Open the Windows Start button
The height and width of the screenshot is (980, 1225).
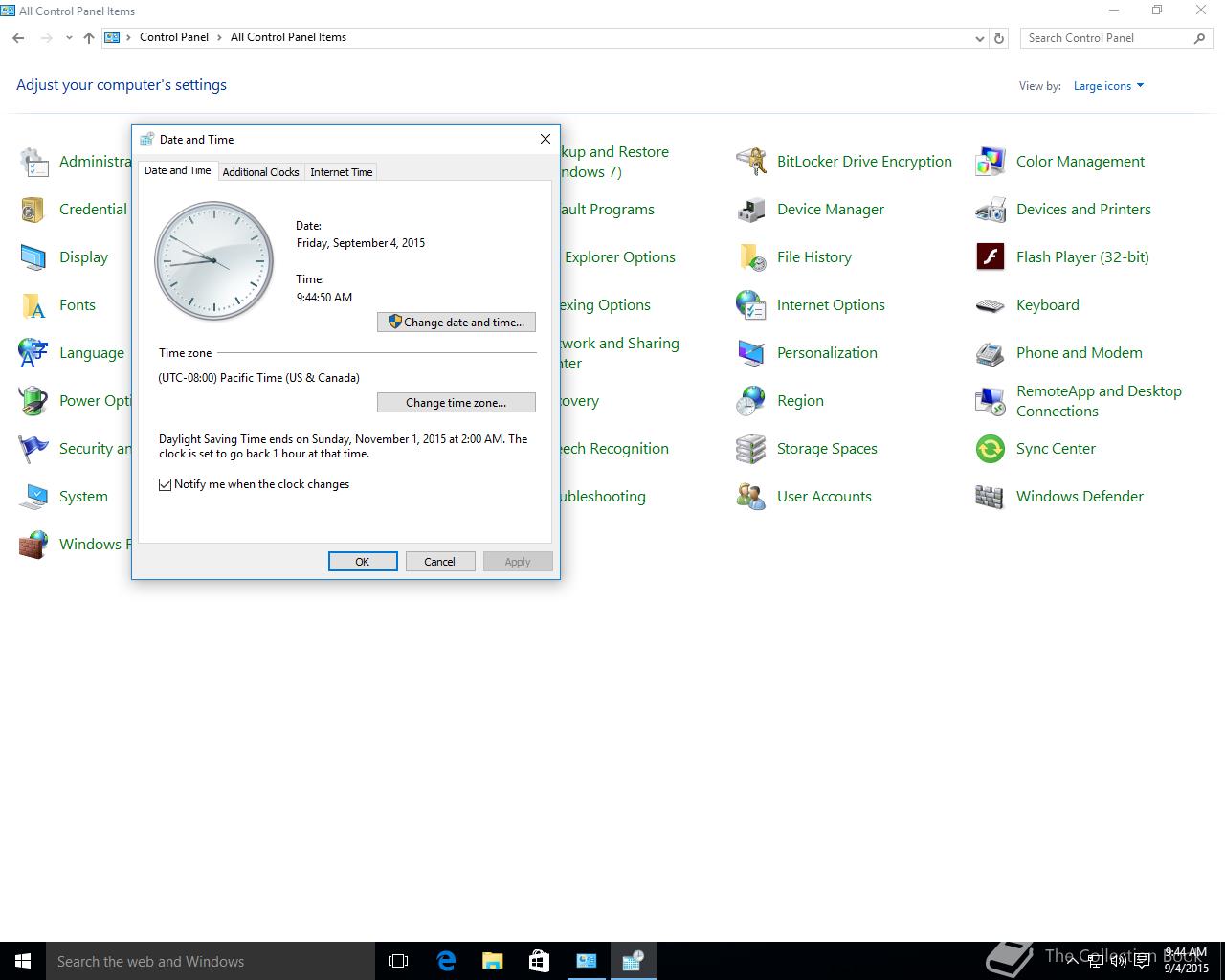point(23,961)
